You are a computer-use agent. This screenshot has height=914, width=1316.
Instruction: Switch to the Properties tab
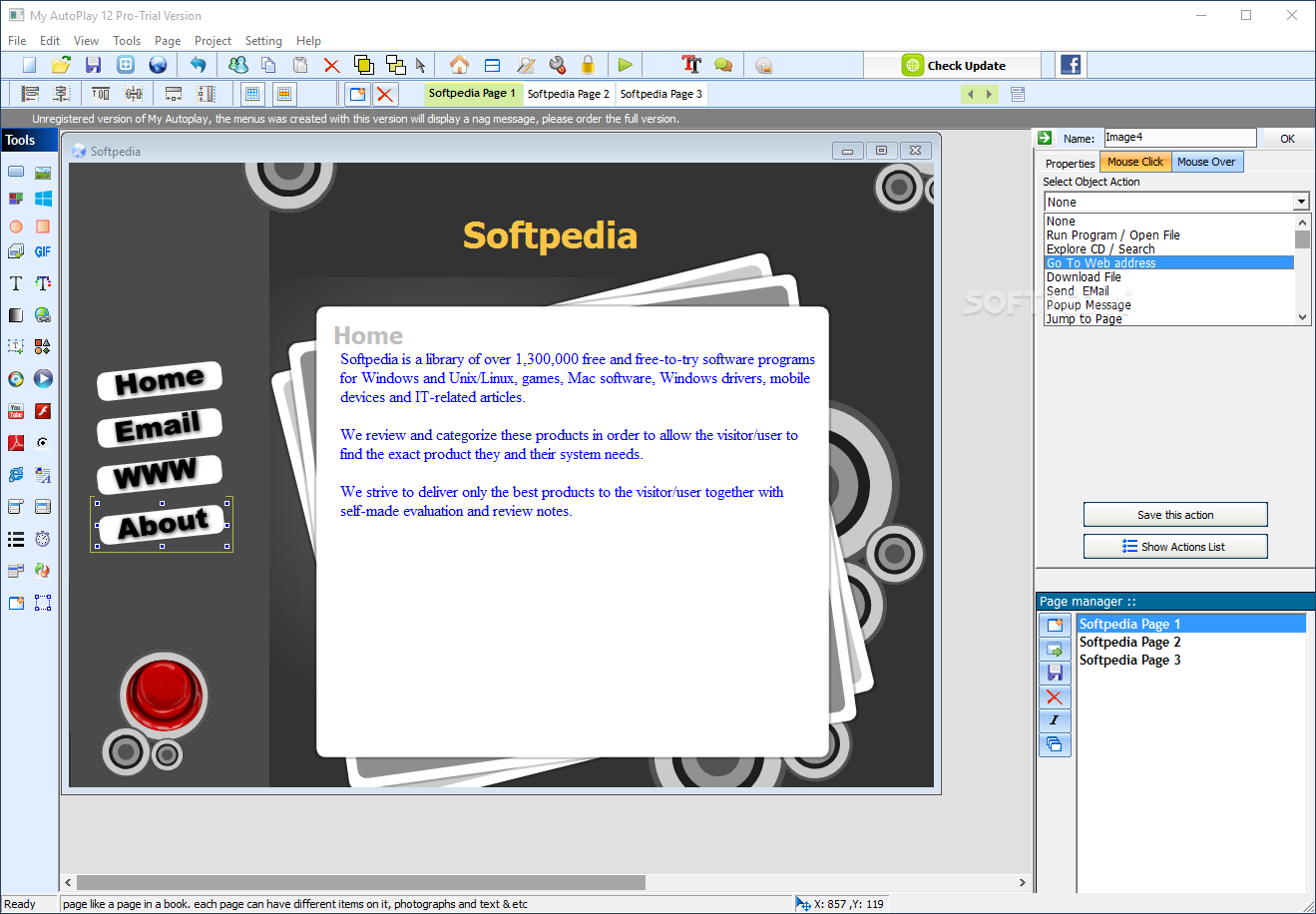[1070, 163]
